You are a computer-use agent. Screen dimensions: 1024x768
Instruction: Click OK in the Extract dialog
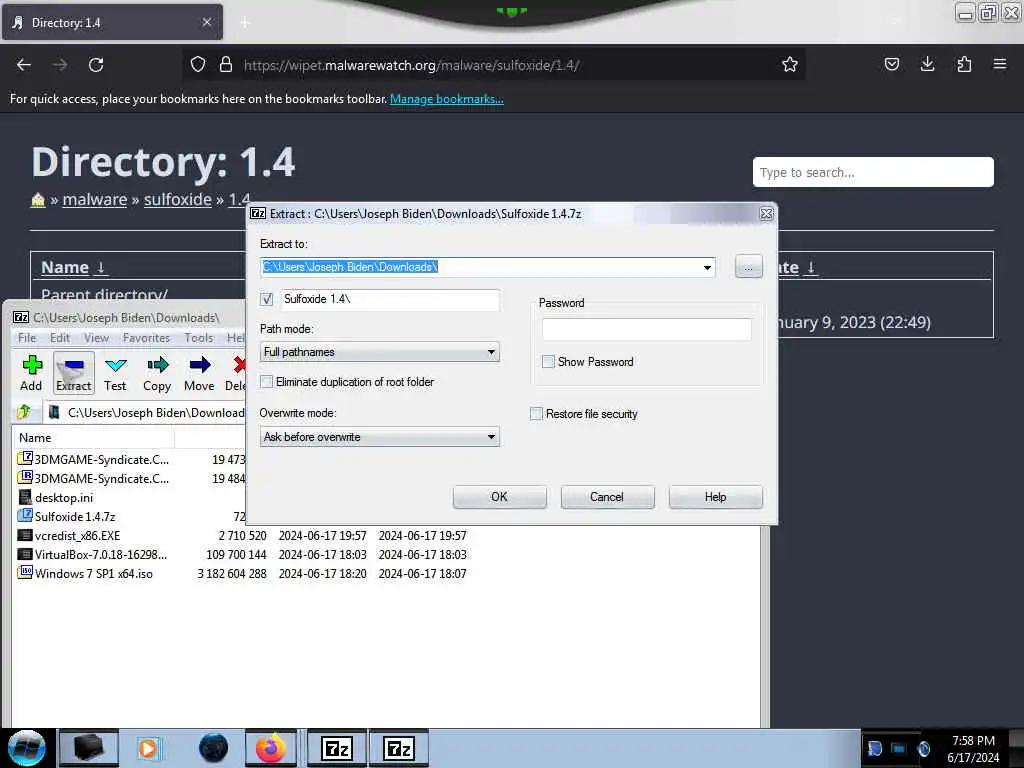click(x=500, y=497)
